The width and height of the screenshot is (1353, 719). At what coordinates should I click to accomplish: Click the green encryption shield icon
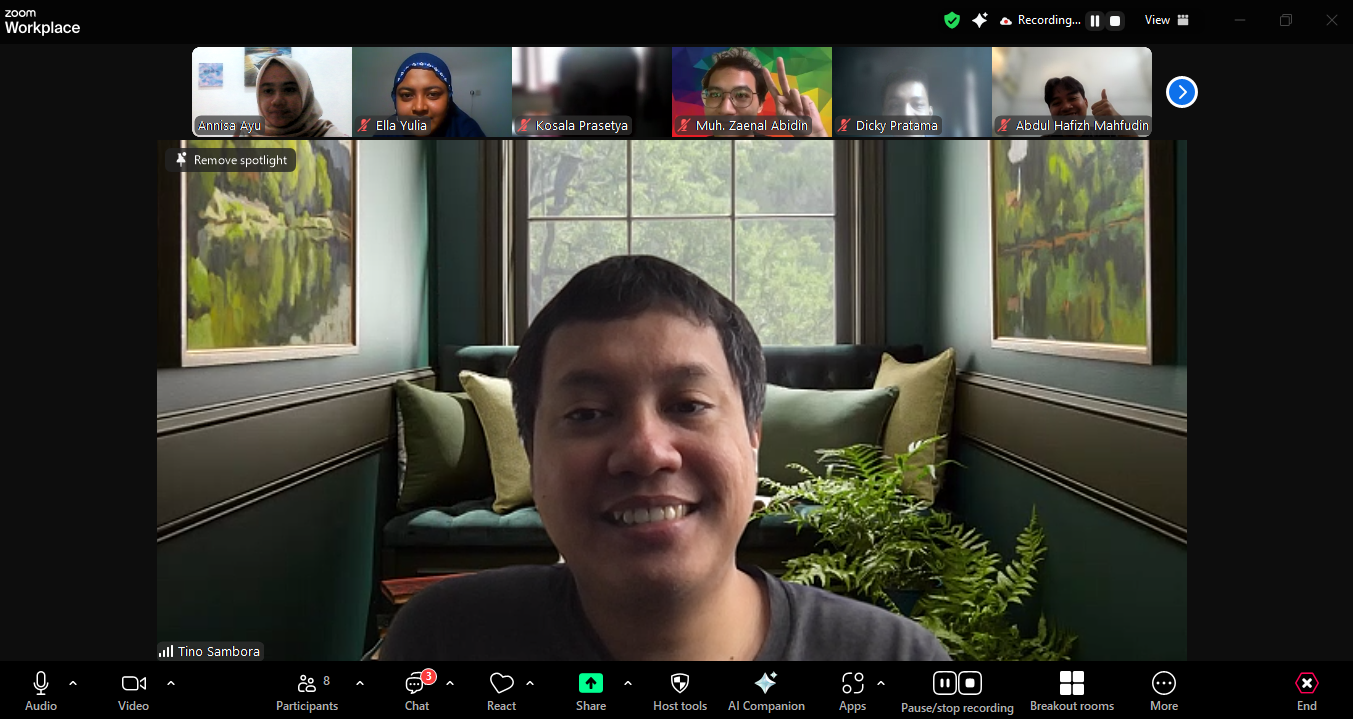coord(952,20)
